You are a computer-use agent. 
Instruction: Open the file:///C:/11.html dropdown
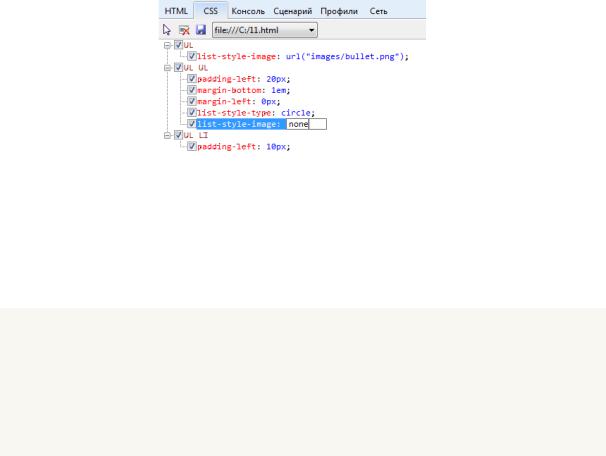tap(265, 30)
